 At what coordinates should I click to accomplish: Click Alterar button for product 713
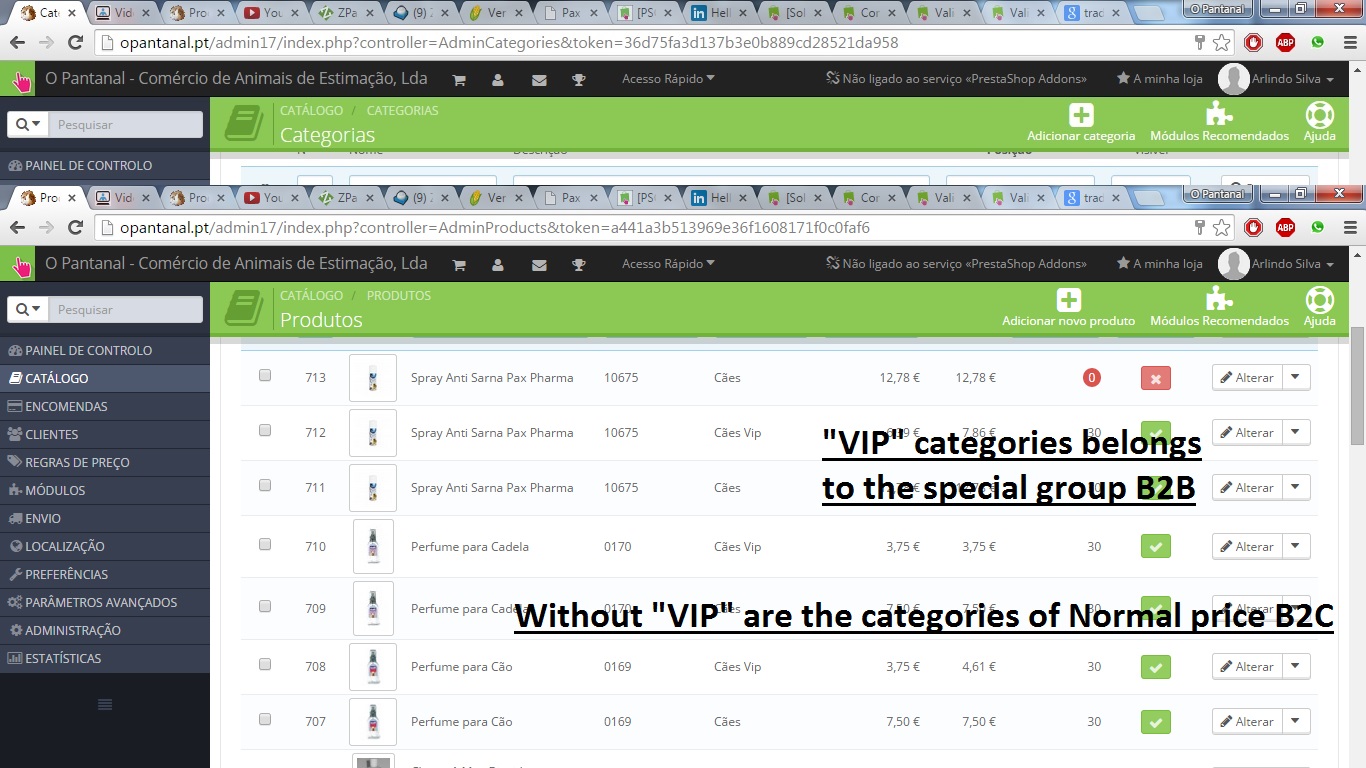click(1247, 377)
